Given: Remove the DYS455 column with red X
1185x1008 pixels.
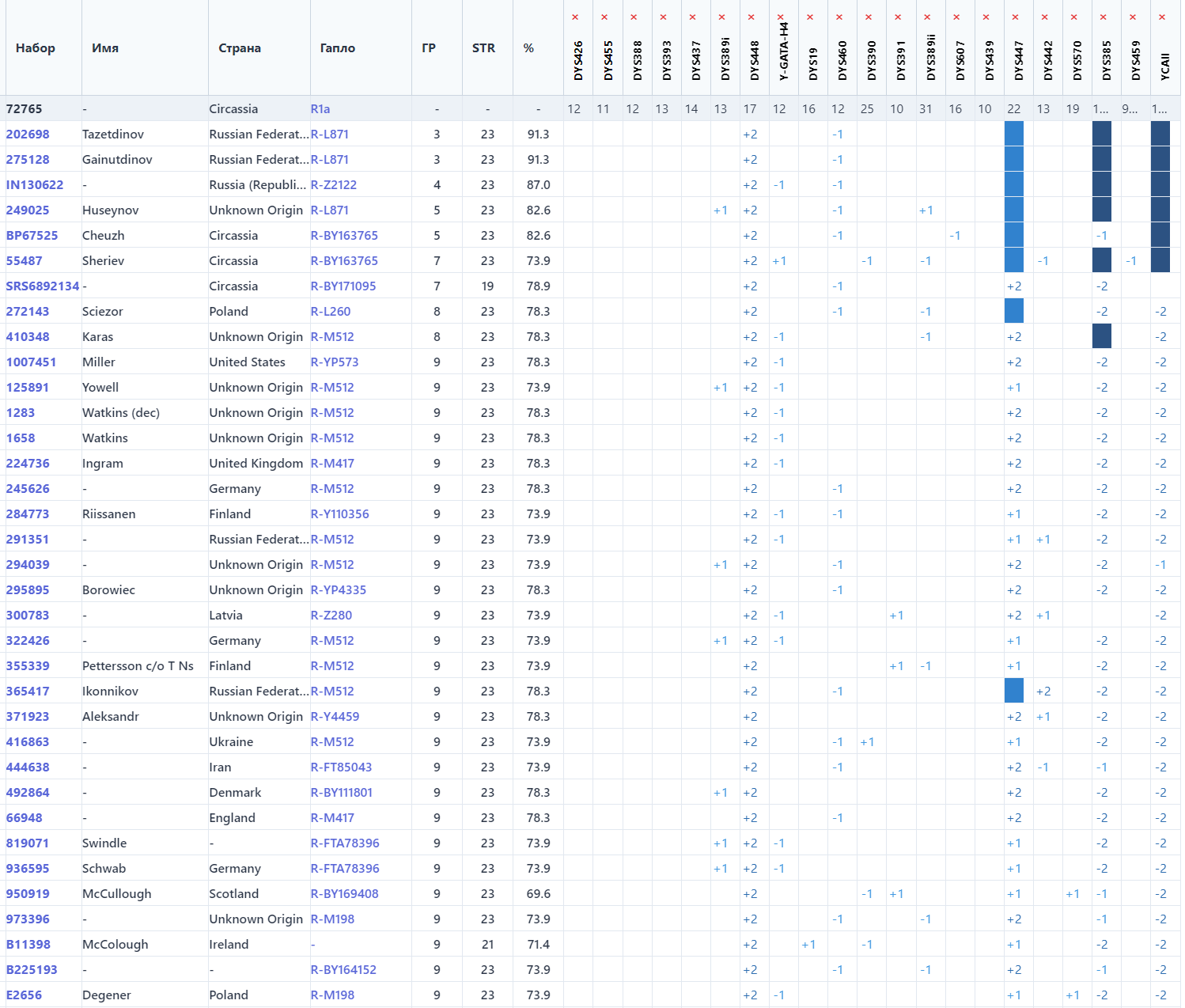Looking at the screenshot, I should pos(604,17).
